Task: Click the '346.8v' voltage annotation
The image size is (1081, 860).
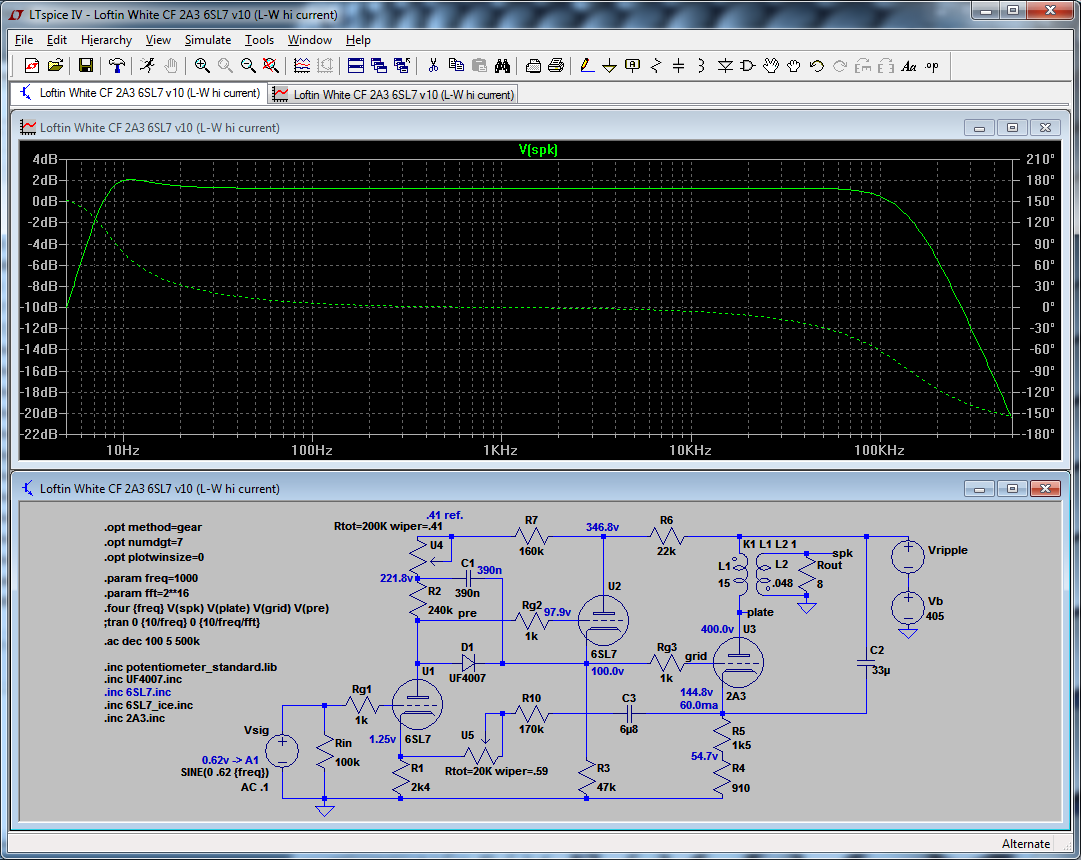Action: [x=602, y=527]
